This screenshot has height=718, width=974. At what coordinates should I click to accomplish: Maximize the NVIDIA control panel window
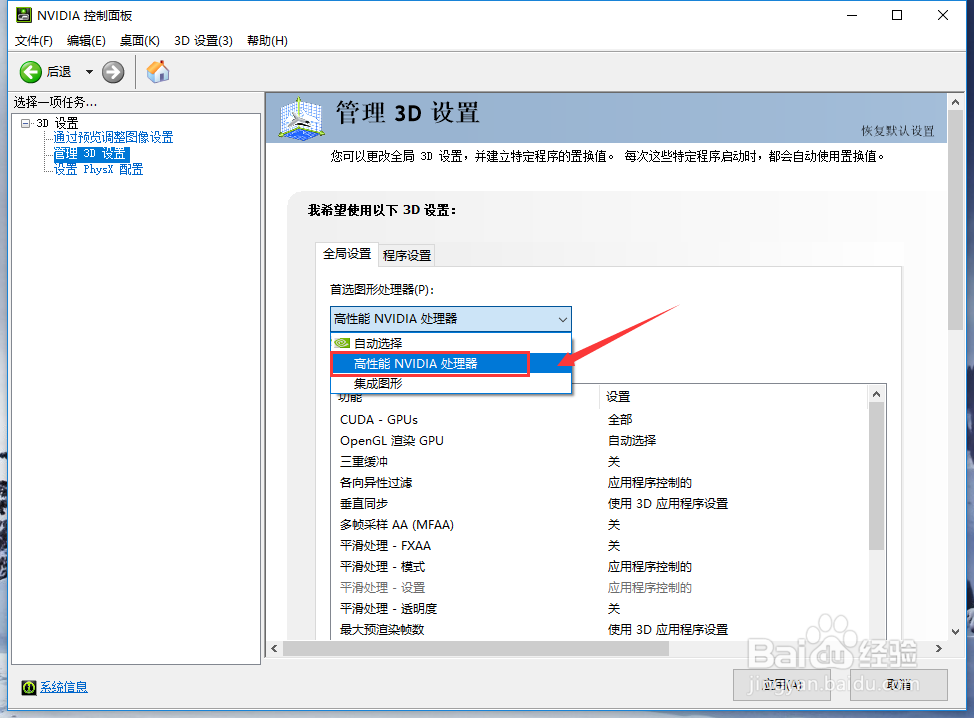click(897, 16)
